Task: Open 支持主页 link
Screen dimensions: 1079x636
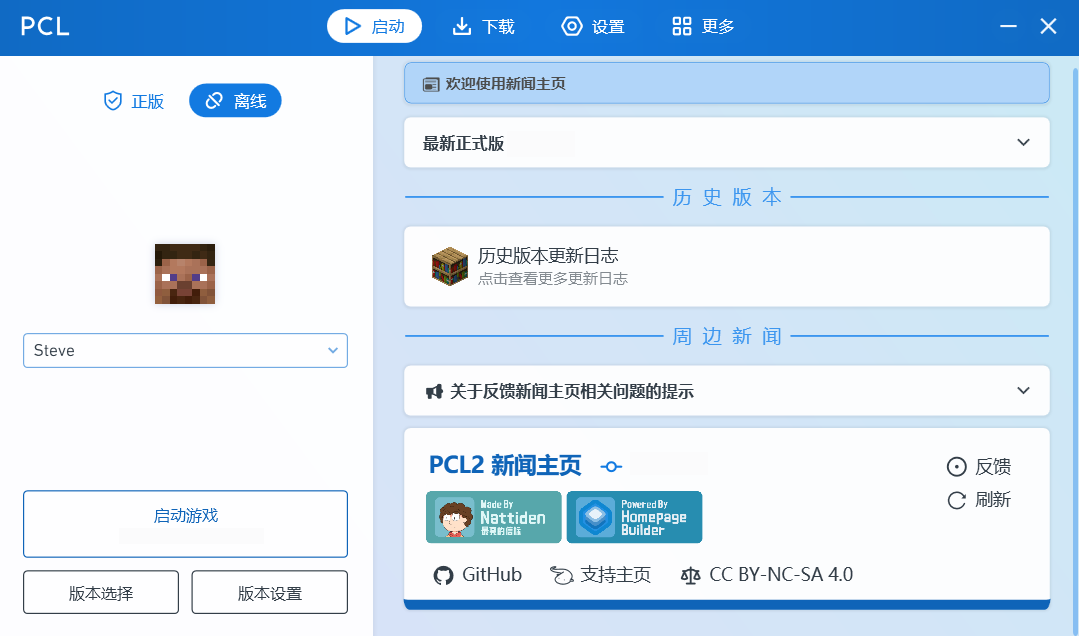Action: point(601,575)
